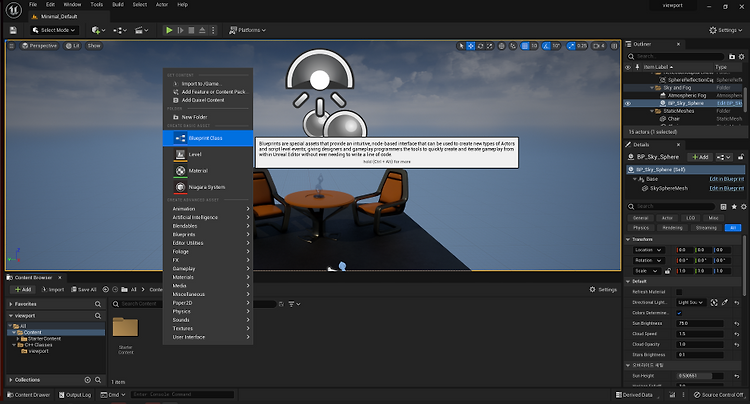
Task: Click the Save current level icon
Action: coord(13,30)
